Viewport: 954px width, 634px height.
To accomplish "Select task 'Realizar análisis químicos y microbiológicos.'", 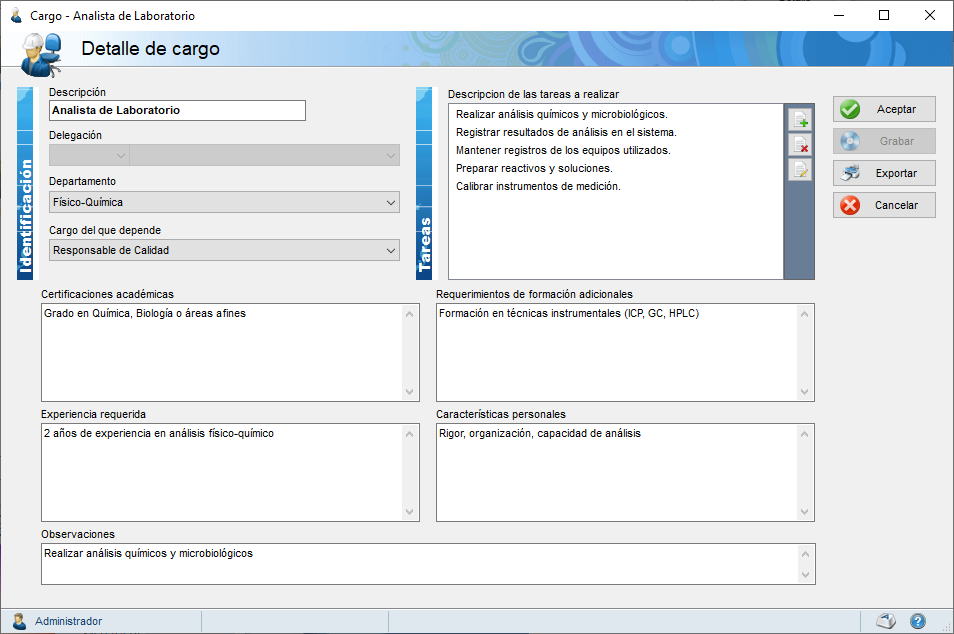I will coord(562,114).
